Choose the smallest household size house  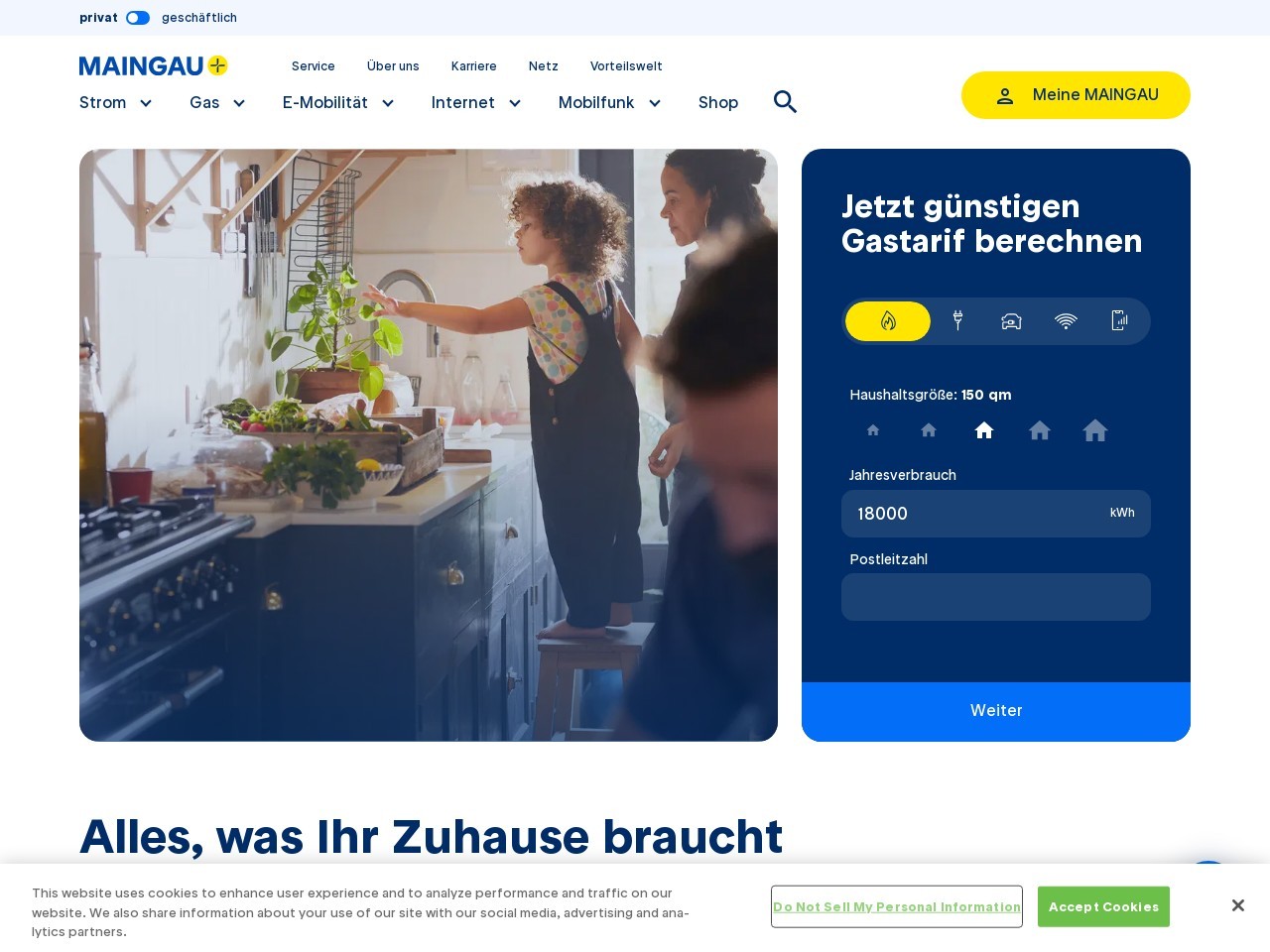click(x=873, y=430)
